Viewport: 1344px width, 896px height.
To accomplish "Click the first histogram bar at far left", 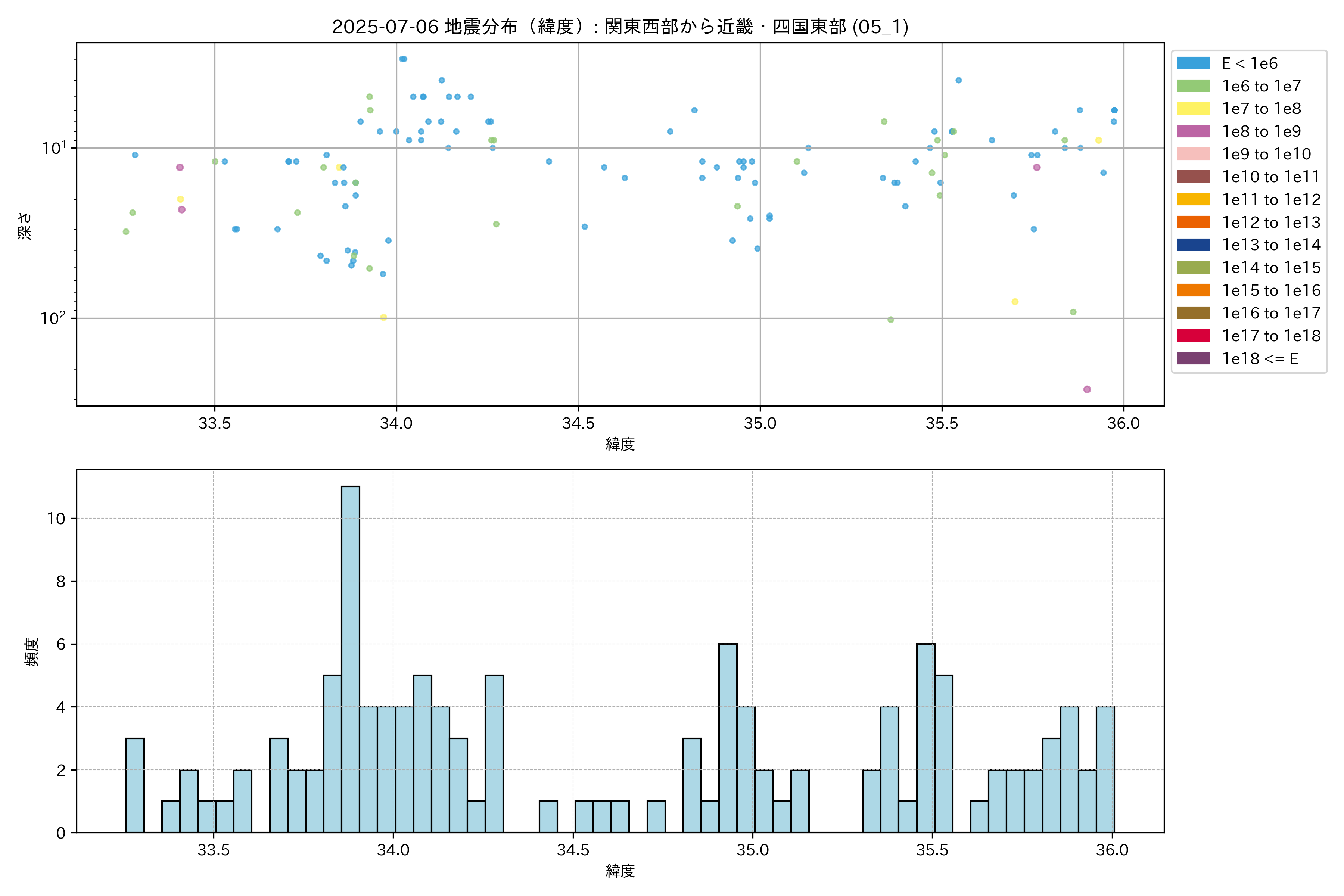I will click(135, 786).
